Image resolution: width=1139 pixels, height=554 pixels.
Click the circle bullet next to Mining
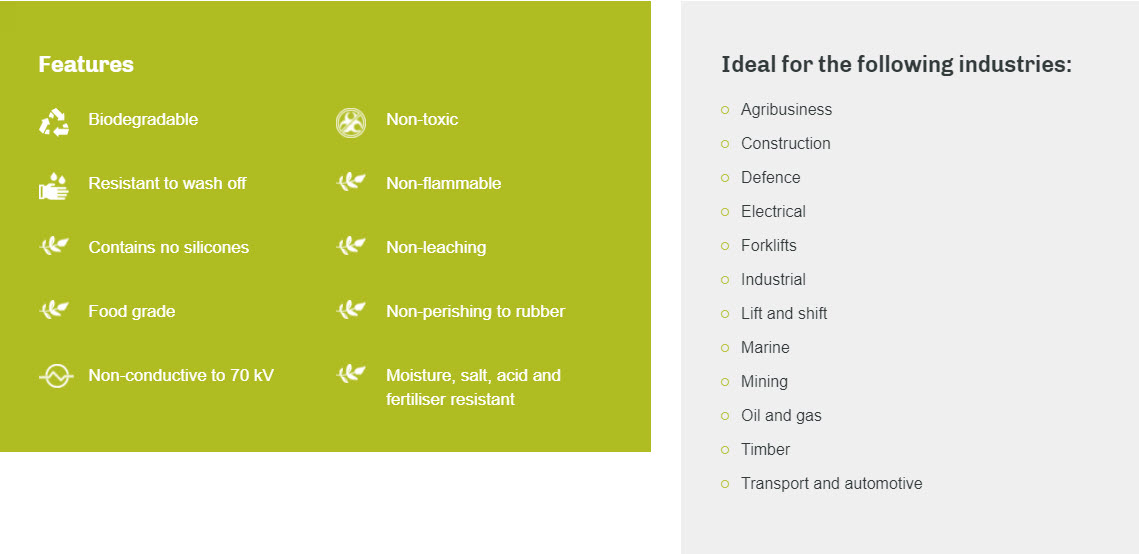pos(725,382)
